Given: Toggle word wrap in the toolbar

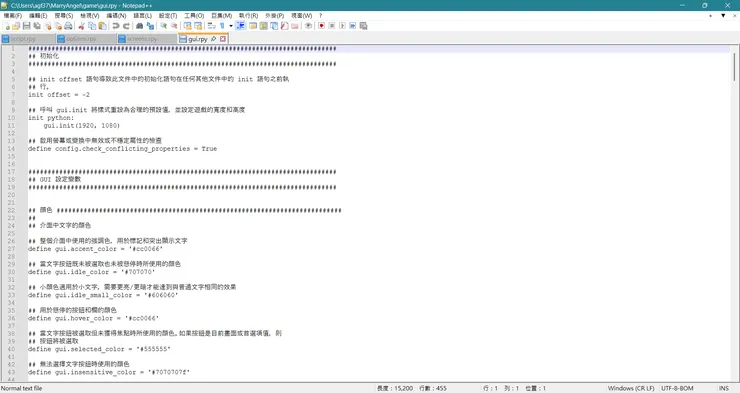Looking at the screenshot, I should pos(211,26).
